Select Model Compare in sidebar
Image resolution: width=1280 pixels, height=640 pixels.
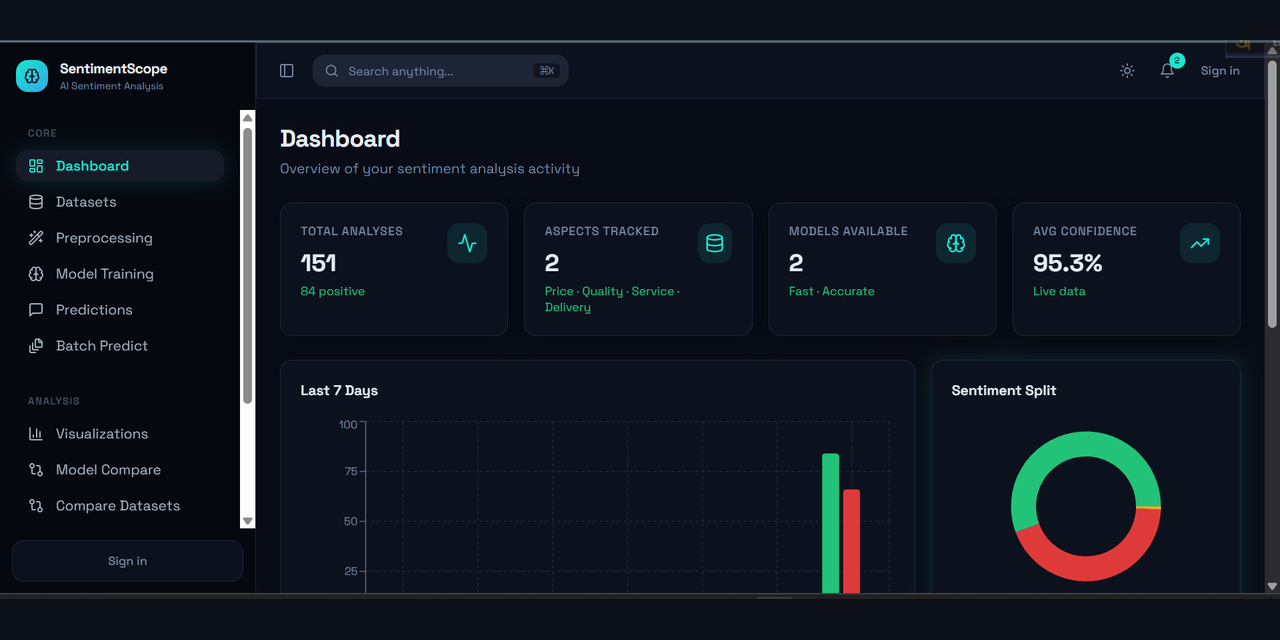(120, 470)
